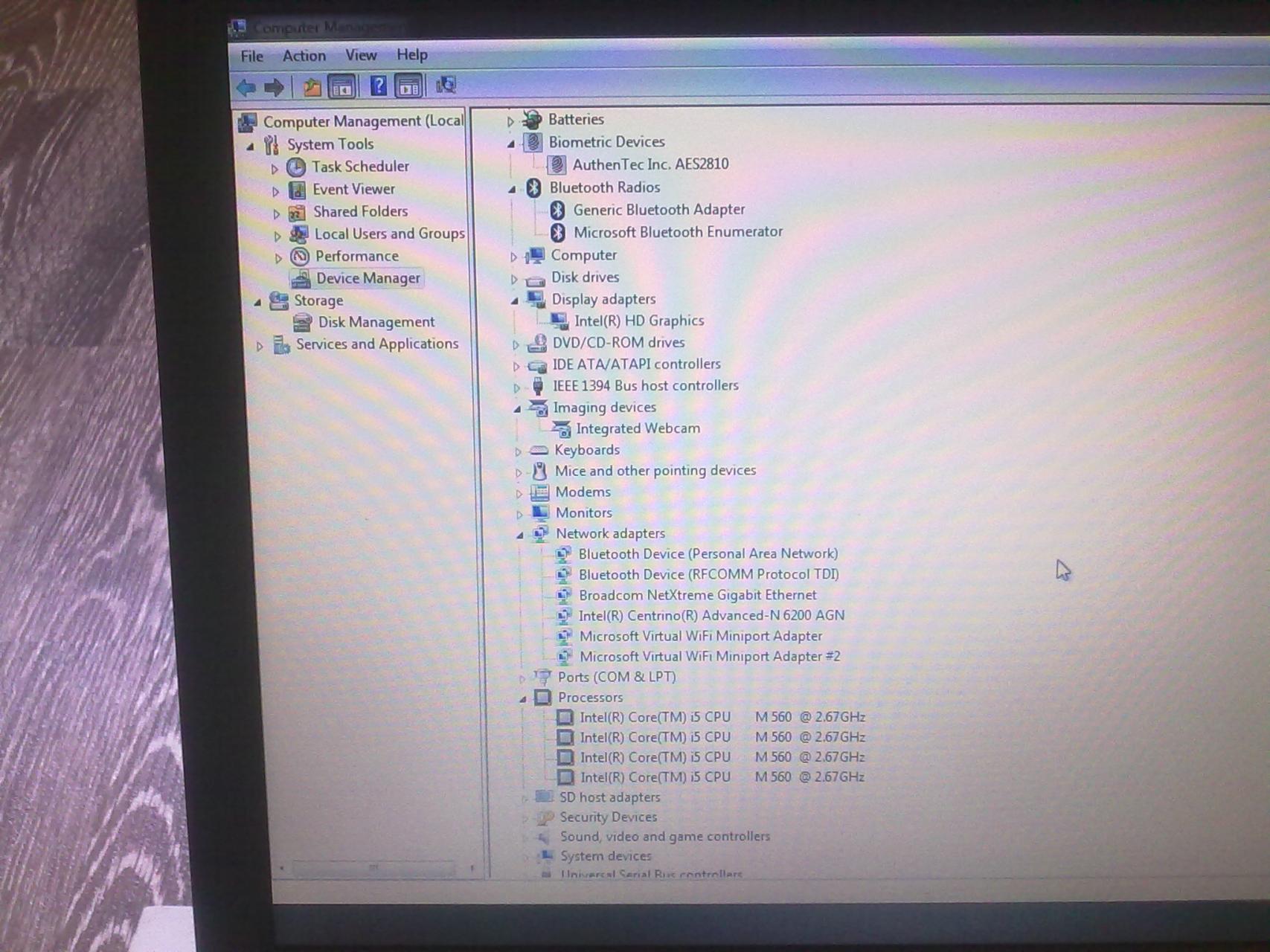1270x952 pixels.
Task: Collapse the Biometric Devices category
Action: 511,144
